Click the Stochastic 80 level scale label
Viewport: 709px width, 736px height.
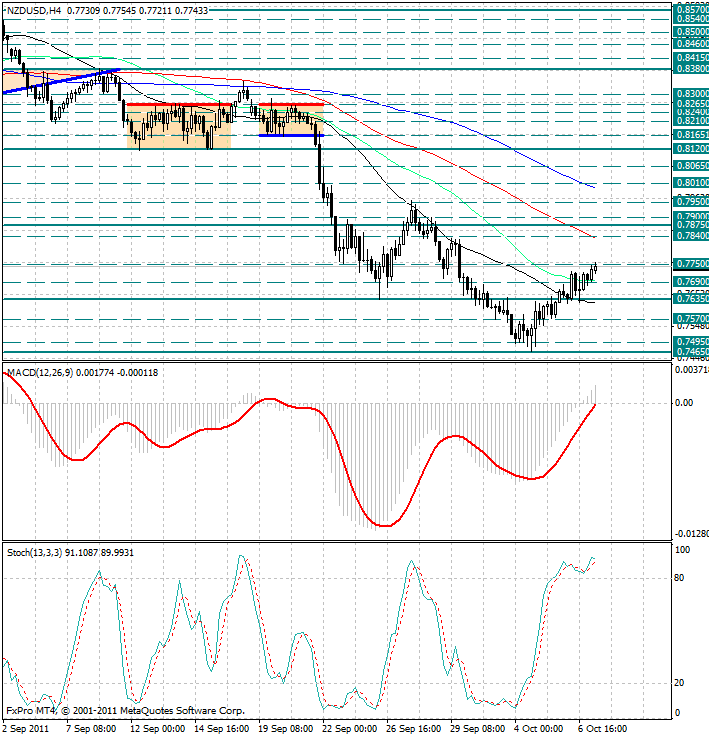tap(682, 578)
